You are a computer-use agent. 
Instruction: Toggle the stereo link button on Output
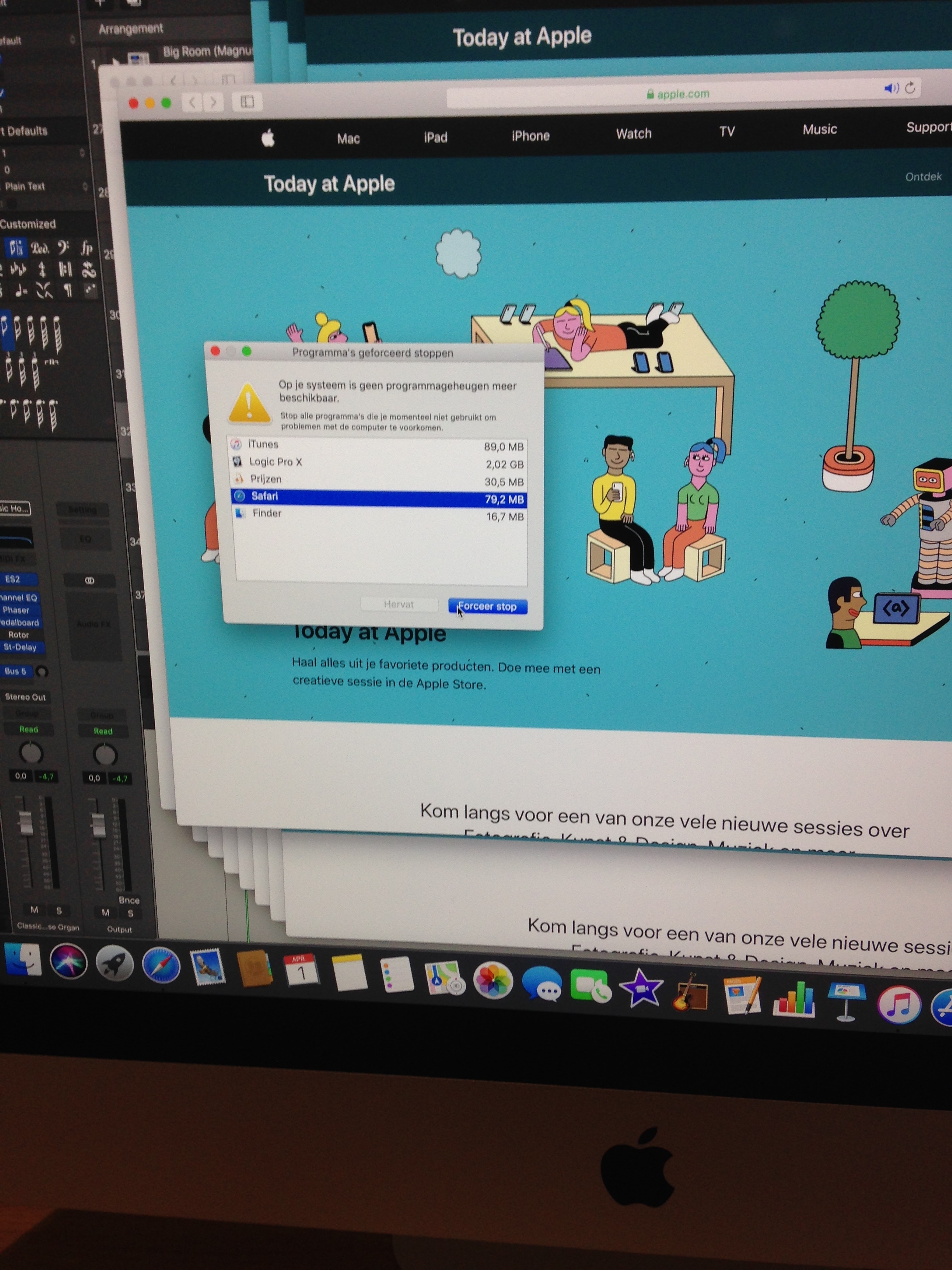(x=89, y=581)
